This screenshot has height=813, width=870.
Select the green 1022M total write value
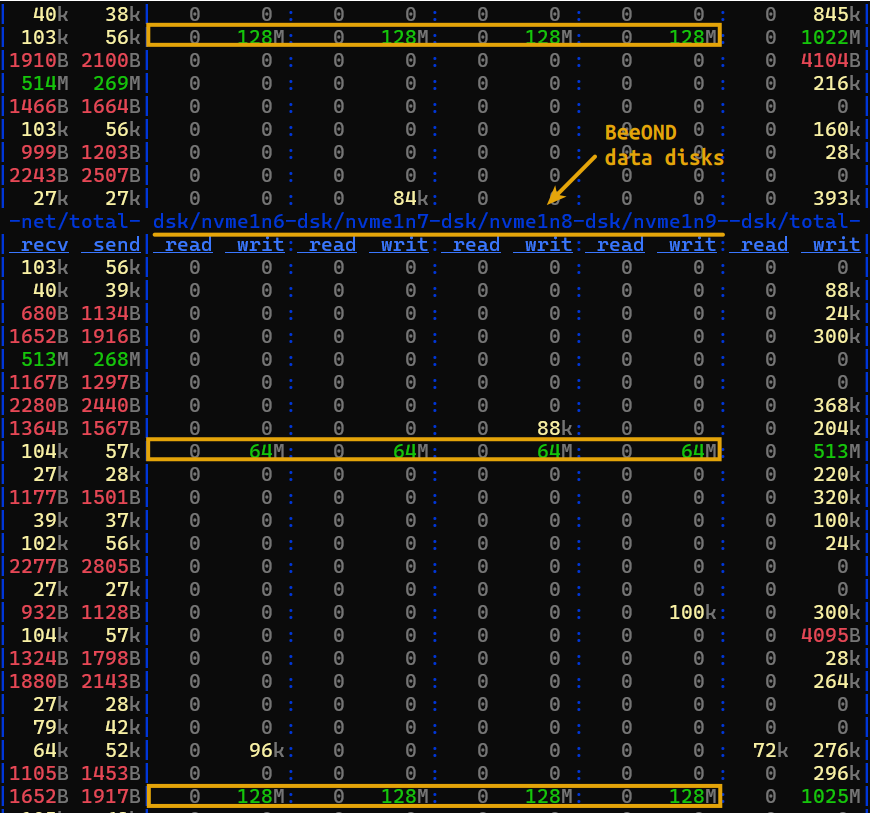[x=831, y=37]
